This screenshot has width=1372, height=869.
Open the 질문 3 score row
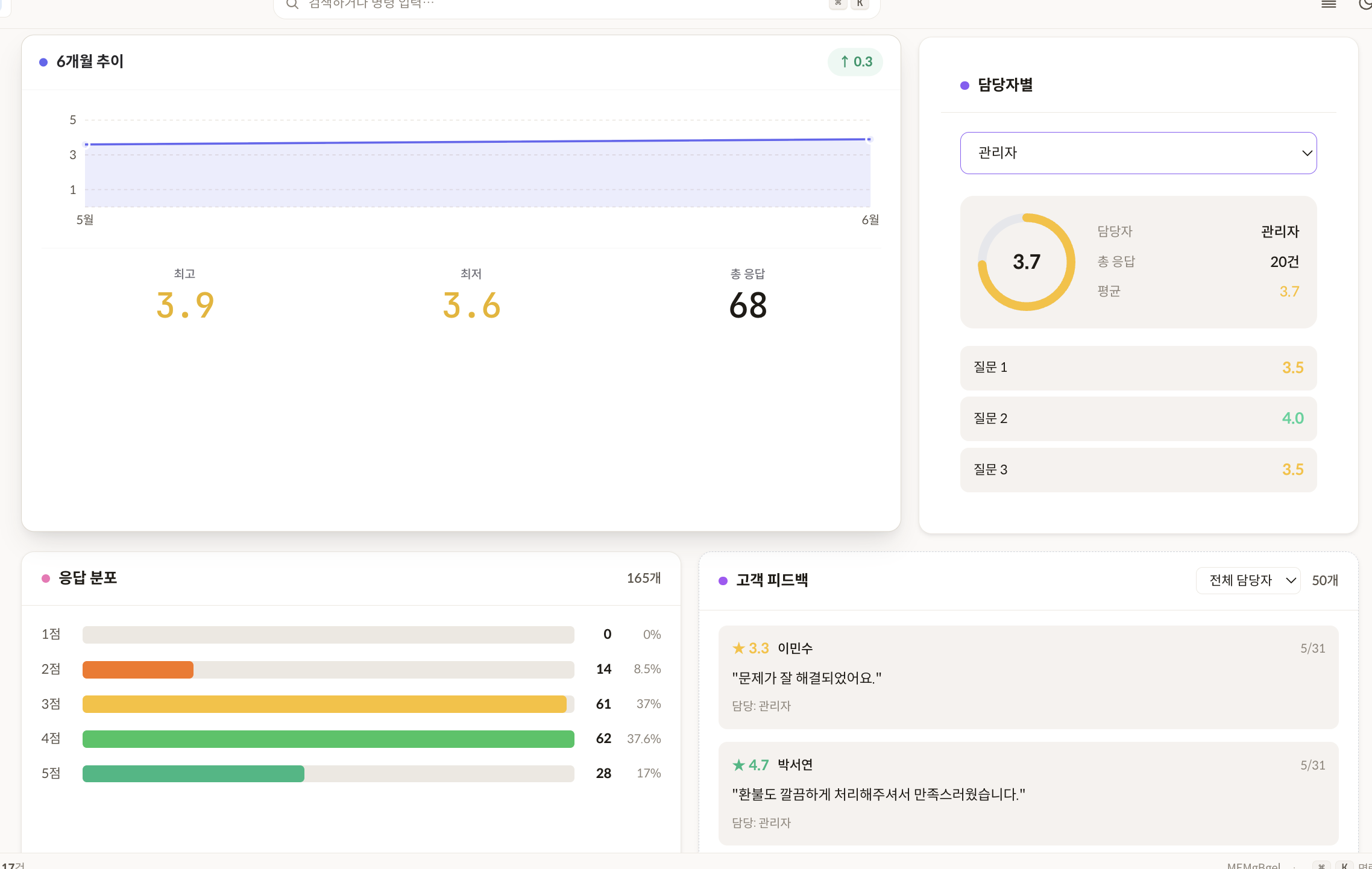[1138, 469]
